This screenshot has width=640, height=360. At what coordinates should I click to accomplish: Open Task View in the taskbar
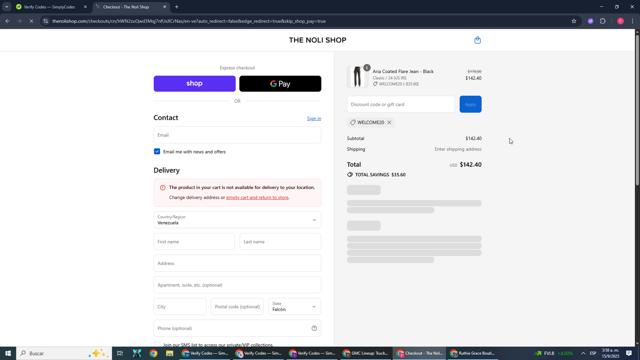[120, 353]
